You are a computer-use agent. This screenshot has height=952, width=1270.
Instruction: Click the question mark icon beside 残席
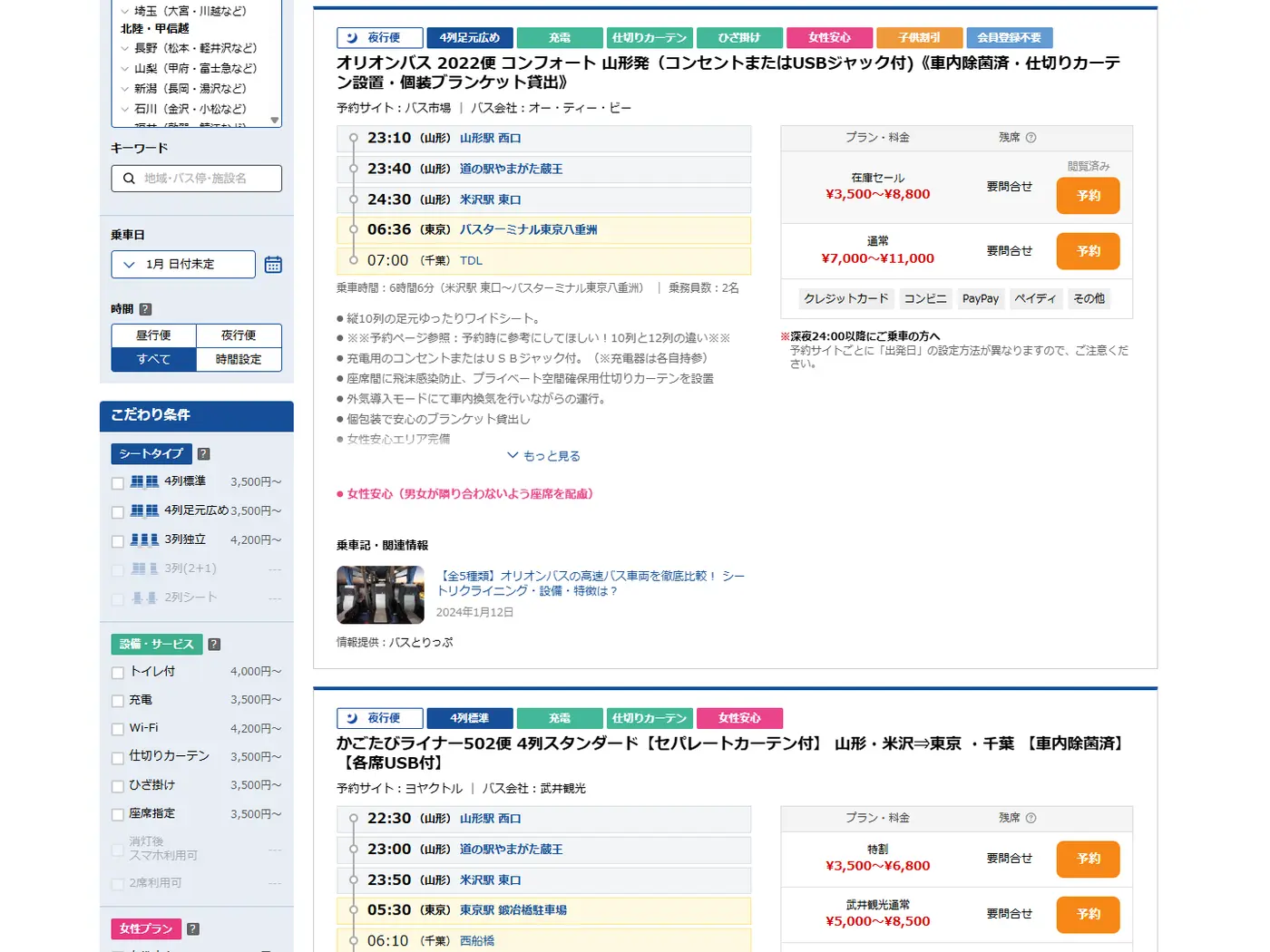(x=1033, y=137)
